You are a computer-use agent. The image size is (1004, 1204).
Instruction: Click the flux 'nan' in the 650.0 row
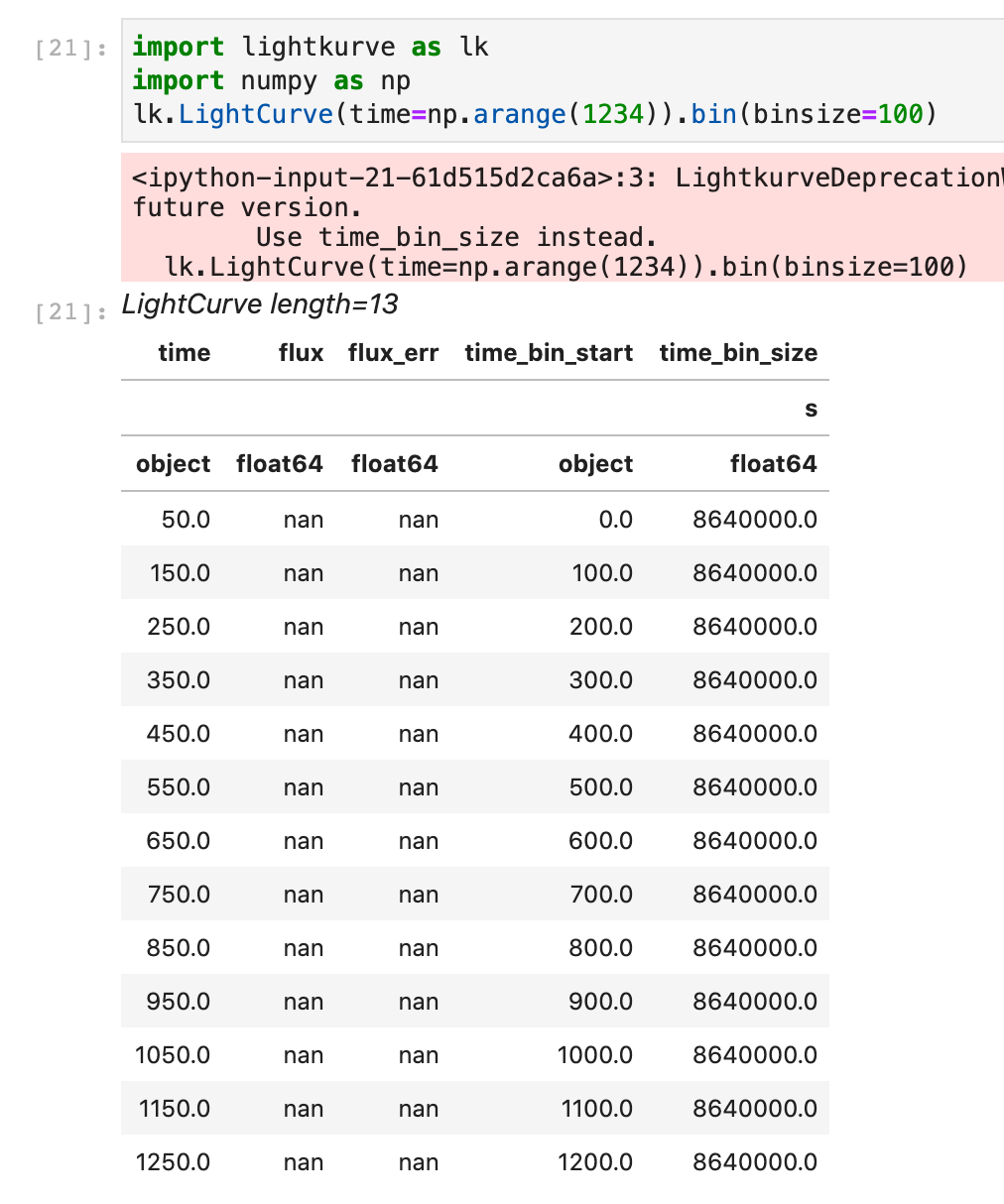point(304,841)
